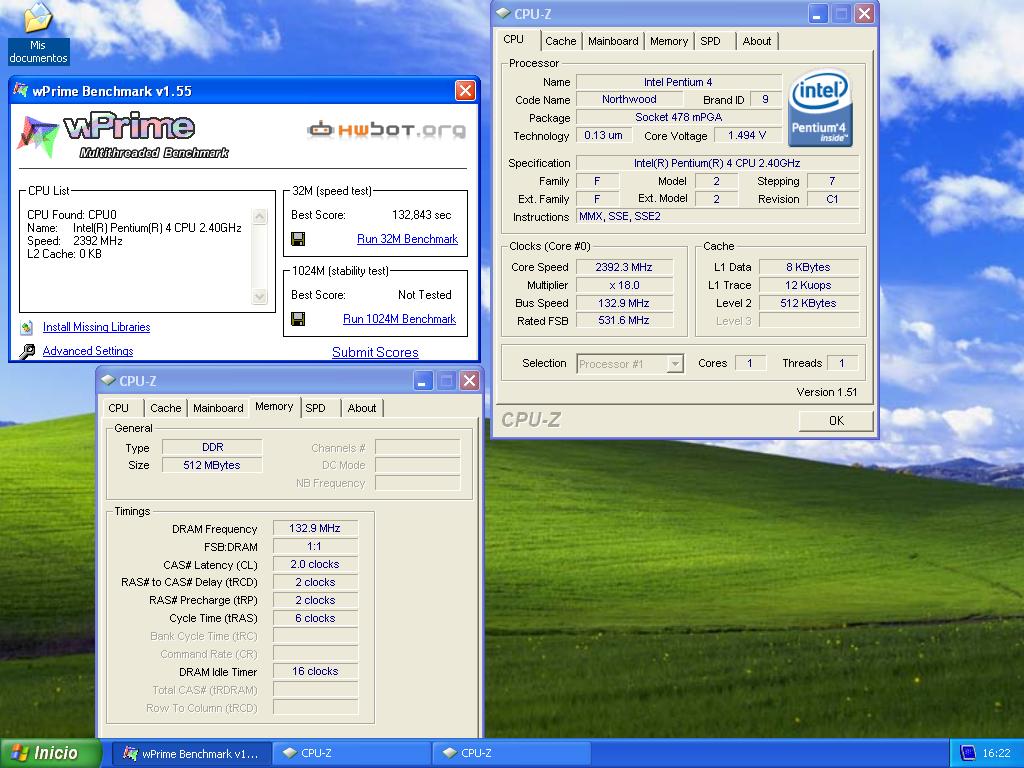Open About tab in CPU-Z CPU window

click(x=756, y=41)
